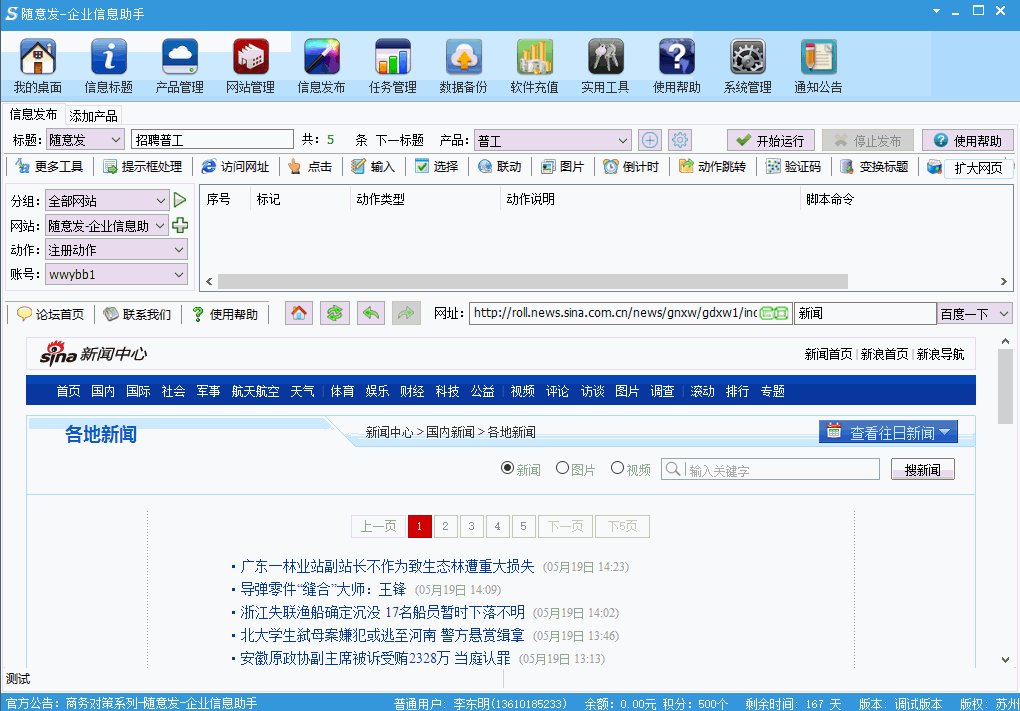Add a 点击 click action

(310, 167)
